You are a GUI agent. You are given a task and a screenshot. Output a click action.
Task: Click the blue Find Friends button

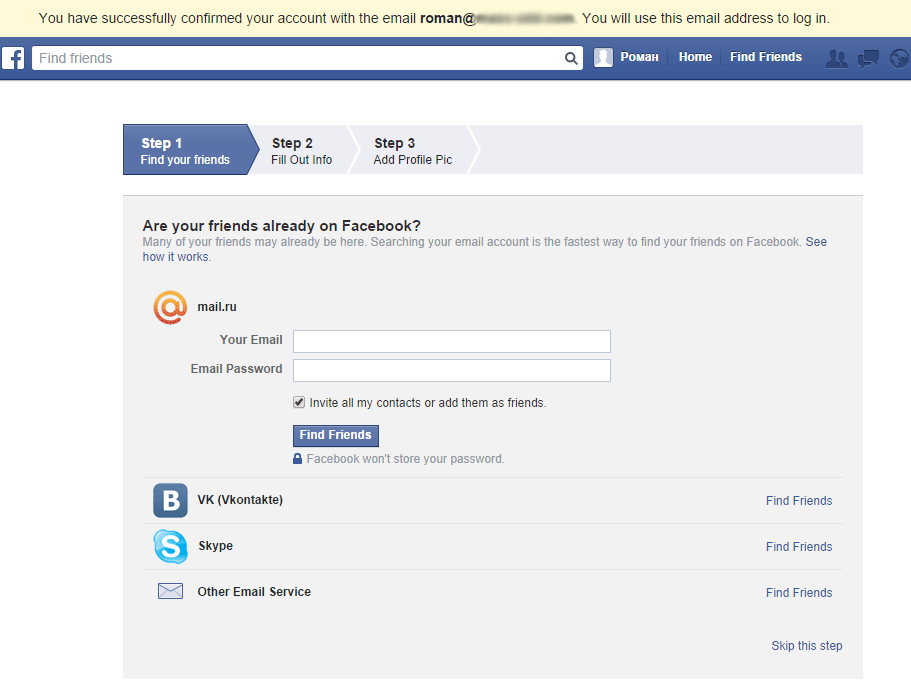335,435
